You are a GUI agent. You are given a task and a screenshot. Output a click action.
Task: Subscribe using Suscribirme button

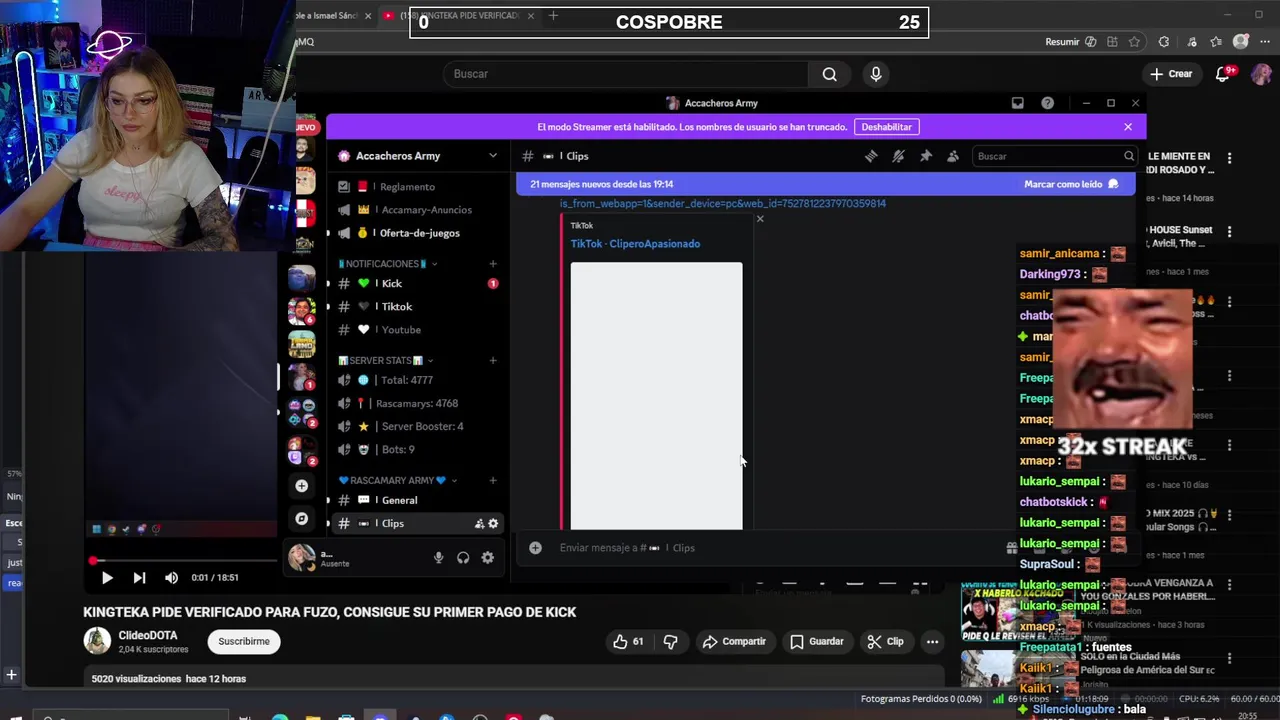point(244,642)
